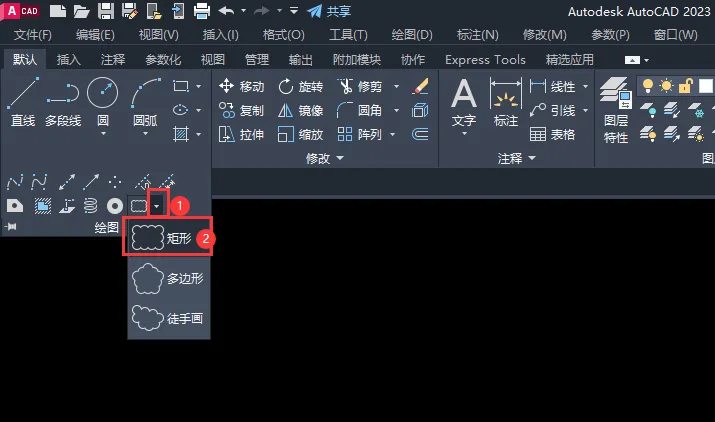The width and height of the screenshot is (715, 422).
Task: Open the File (文件) menu
Action: [33, 35]
